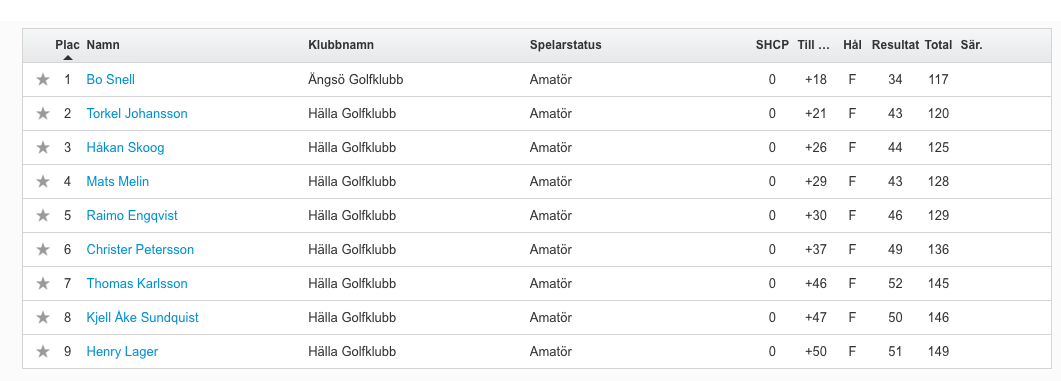The image size is (1061, 381).
Task: Open Henry Lager's player link
Action: 122,351
